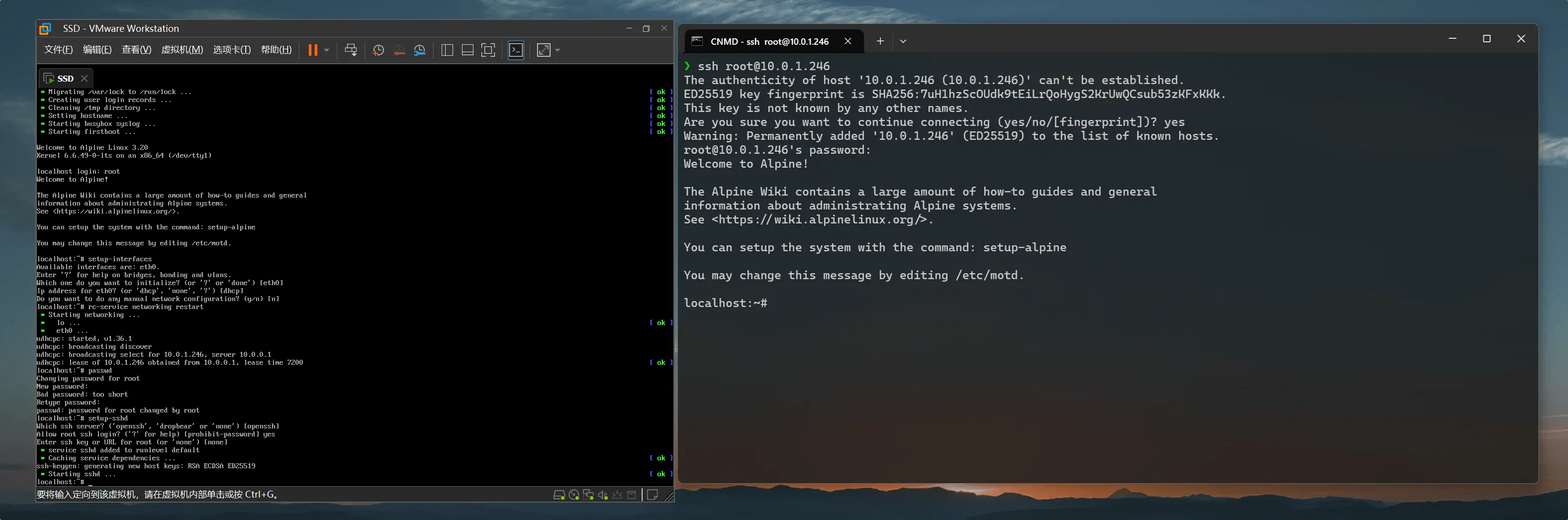
Task: Open the 虚拟机(M) menu
Action: [182, 50]
